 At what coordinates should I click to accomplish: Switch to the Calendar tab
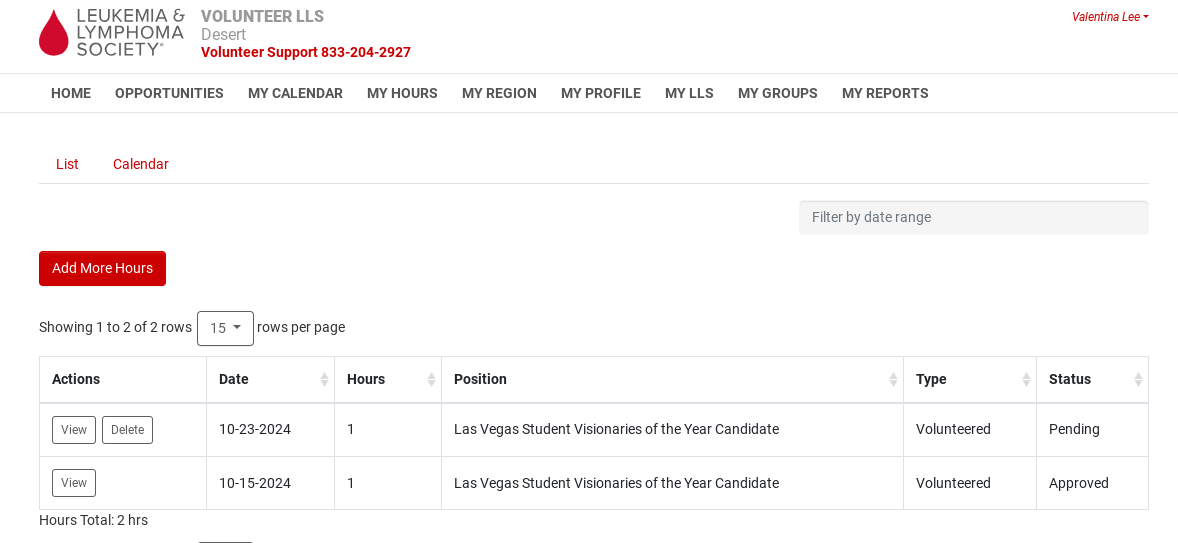point(140,164)
